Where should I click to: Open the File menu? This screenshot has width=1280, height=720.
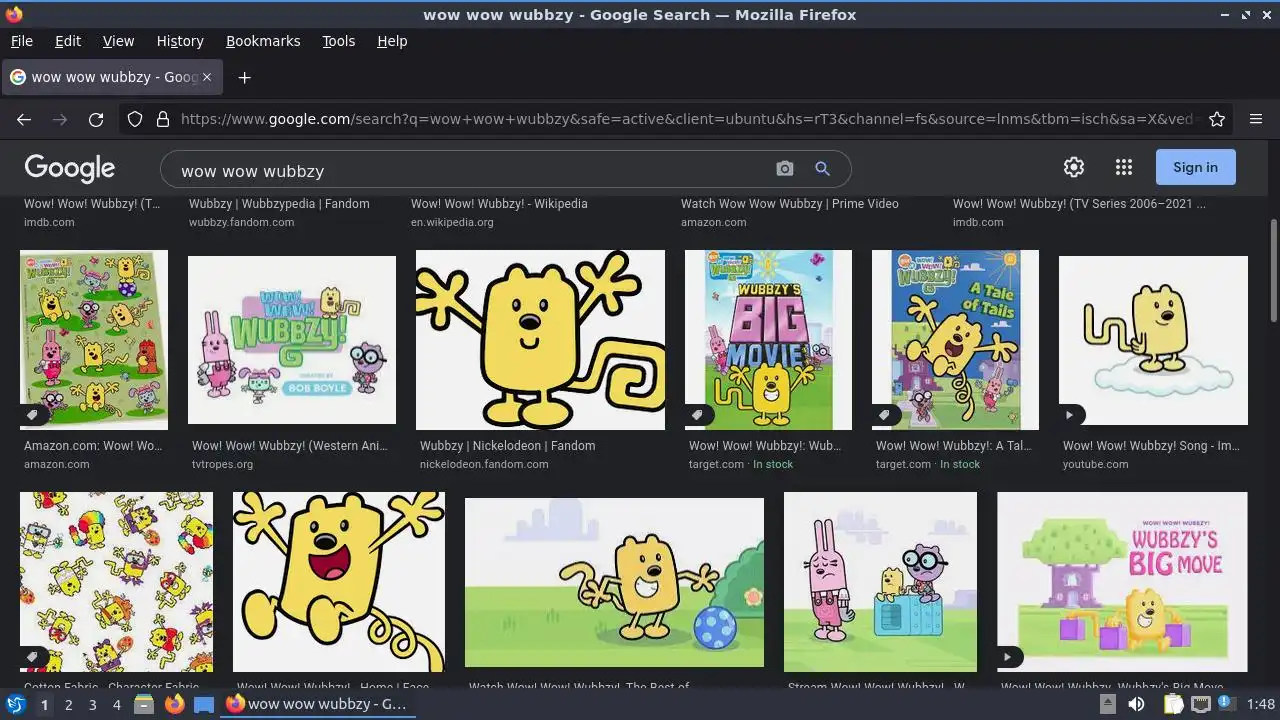click(x=21, y=41)
